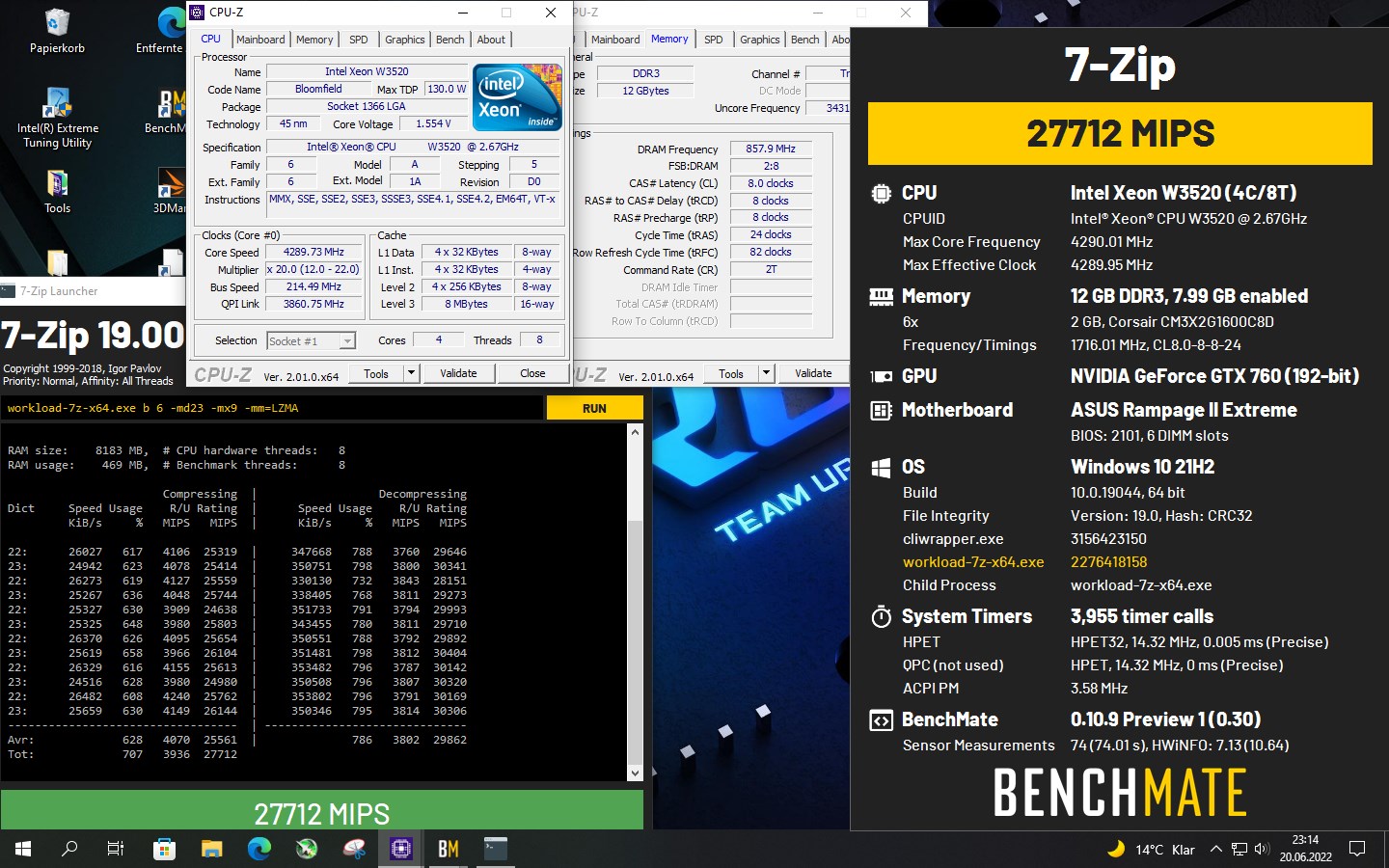
Task: Open File Explorer from taskbar
Action: 211,849
